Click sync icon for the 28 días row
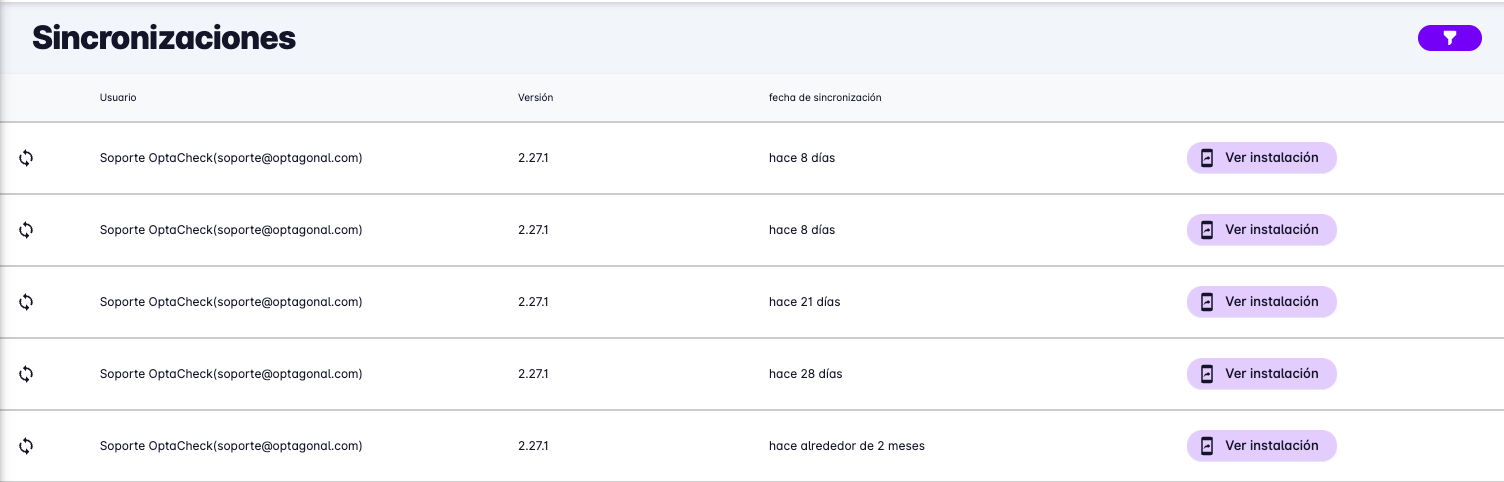The width and height of the screenshot is (1504, 482). click(26, 374)
